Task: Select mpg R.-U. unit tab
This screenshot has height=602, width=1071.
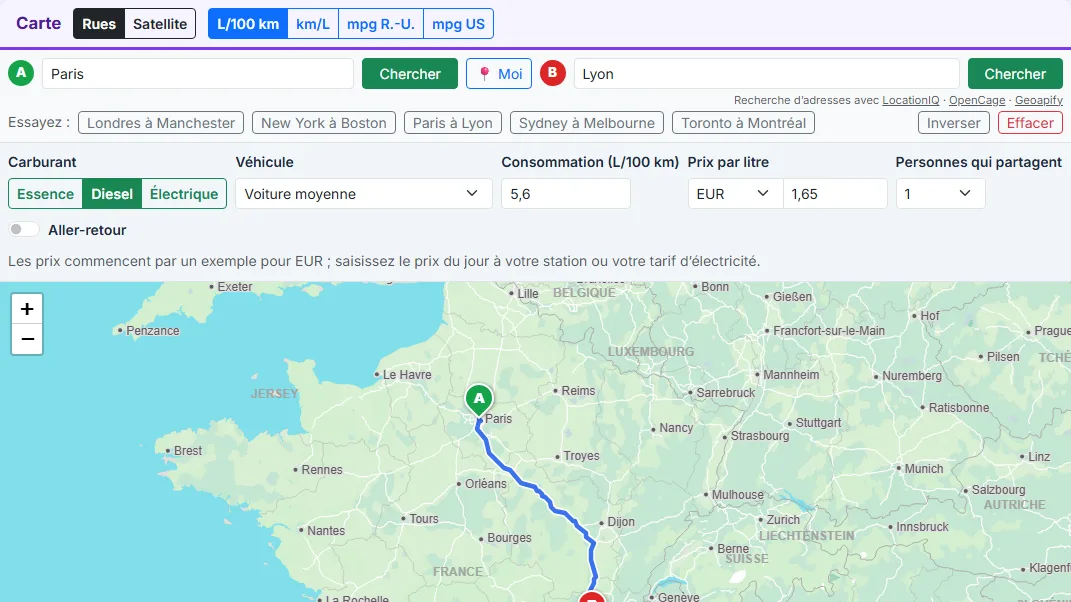Action: click(380, 24)
